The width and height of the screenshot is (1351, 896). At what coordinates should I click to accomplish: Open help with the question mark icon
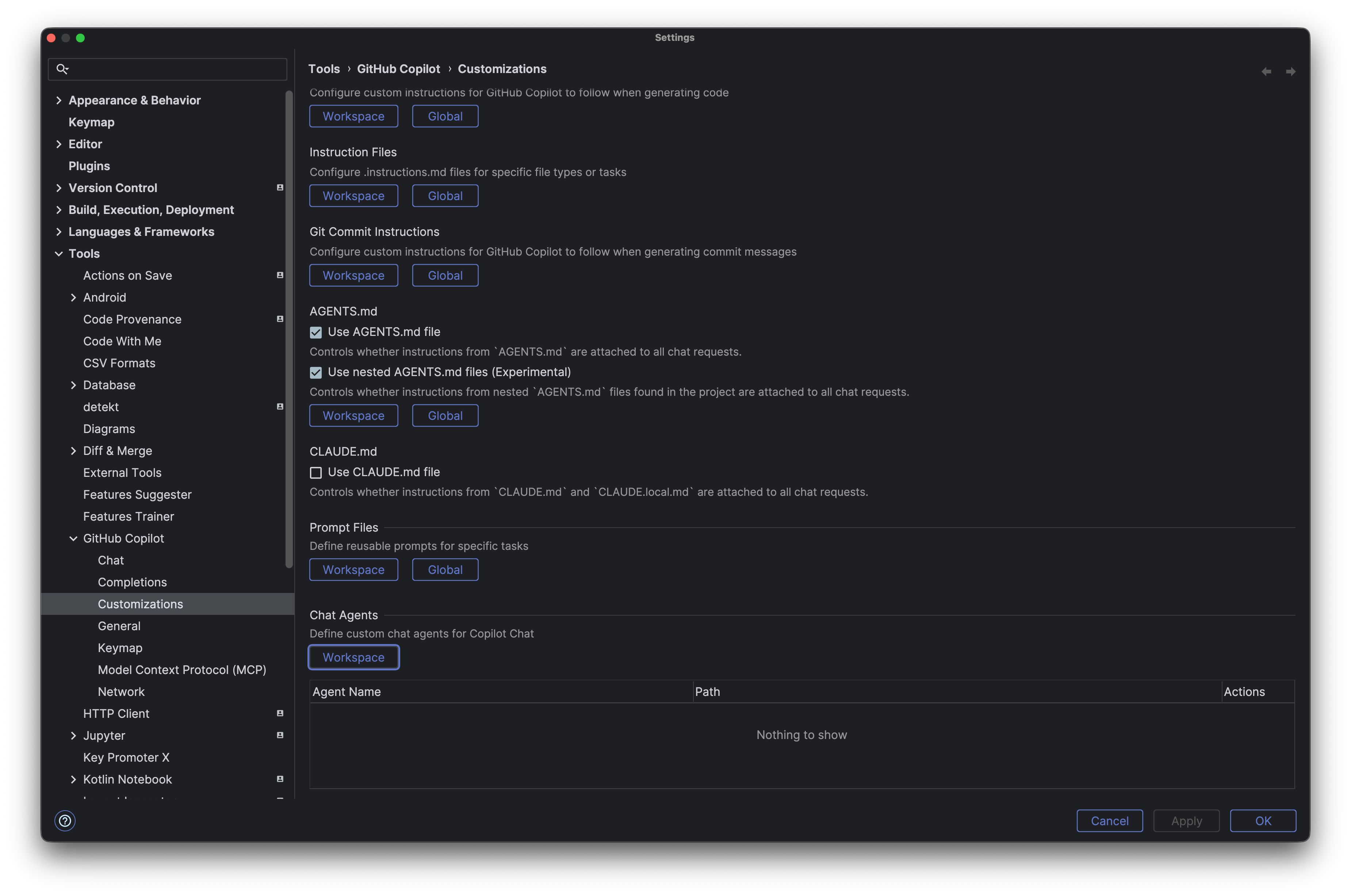click(65, 820)
